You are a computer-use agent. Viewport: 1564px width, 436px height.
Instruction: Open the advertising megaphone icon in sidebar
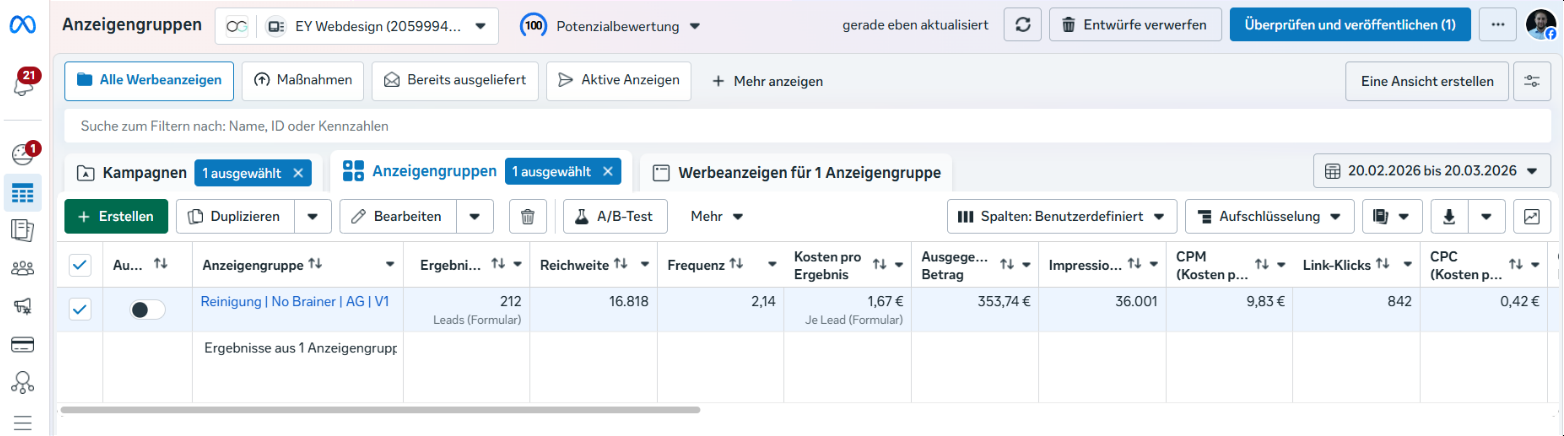pyautogui.click(x=23, y=306)
